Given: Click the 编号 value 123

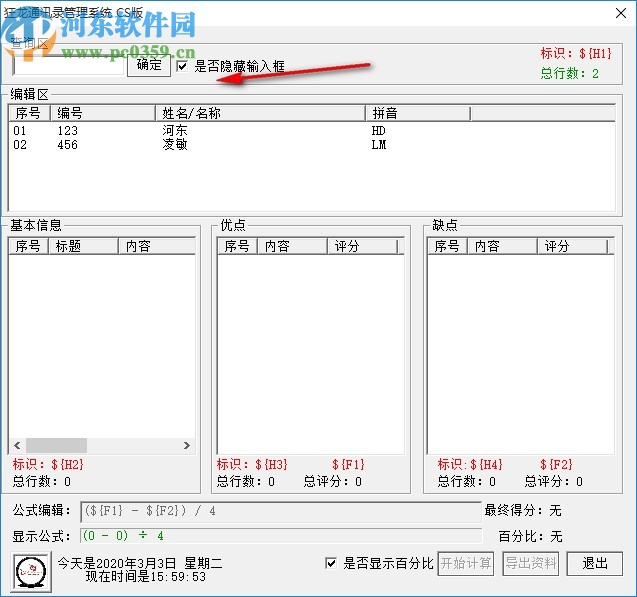Looking at the screenshot, I should (67, 131).
